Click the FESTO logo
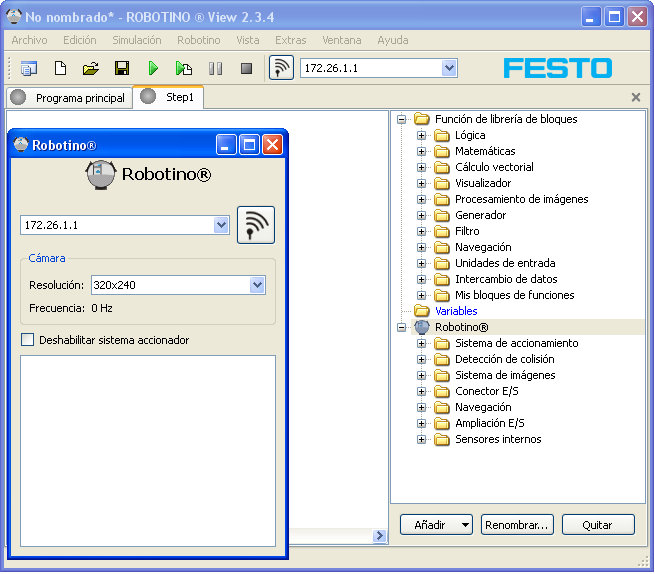 [x=558, y=68]
